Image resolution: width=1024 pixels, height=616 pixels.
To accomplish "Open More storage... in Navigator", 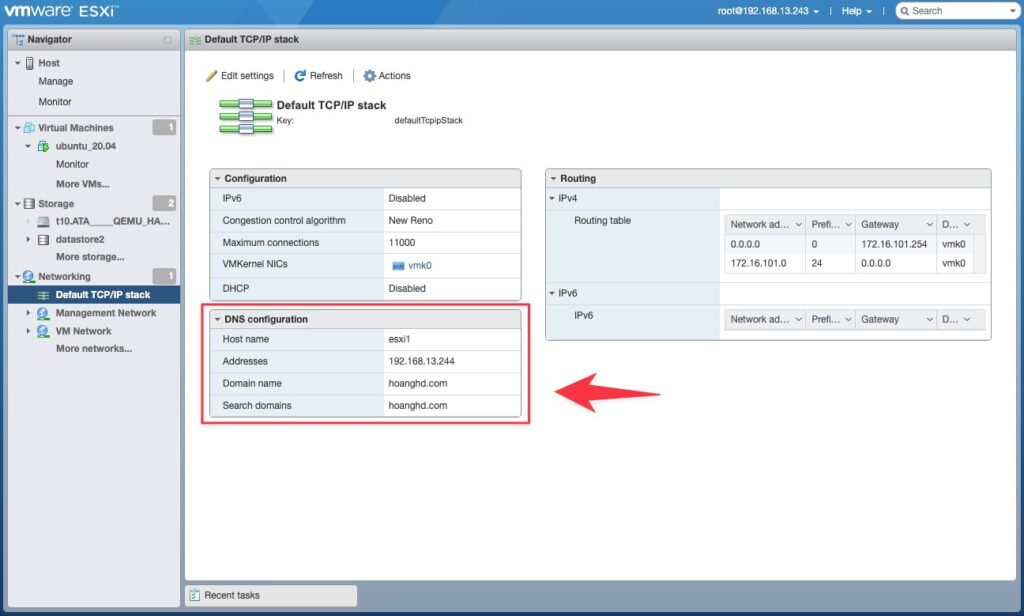I will (90, 257).
